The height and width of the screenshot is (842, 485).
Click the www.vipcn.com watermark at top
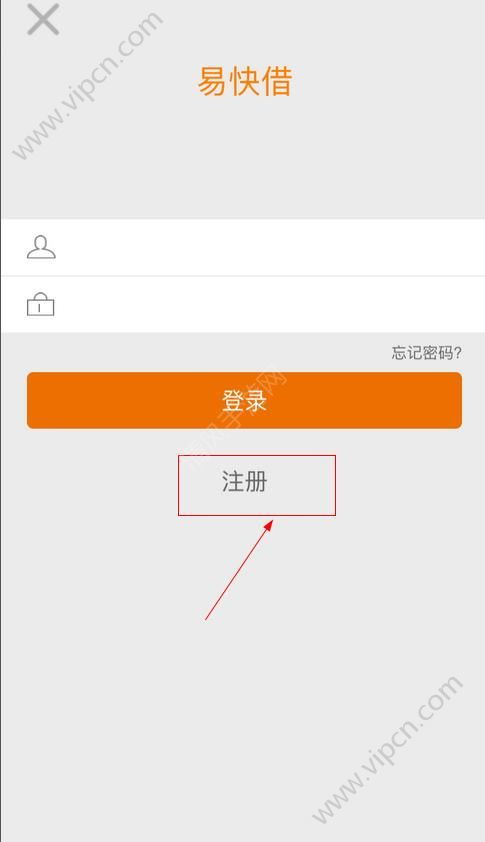point(88,85)
